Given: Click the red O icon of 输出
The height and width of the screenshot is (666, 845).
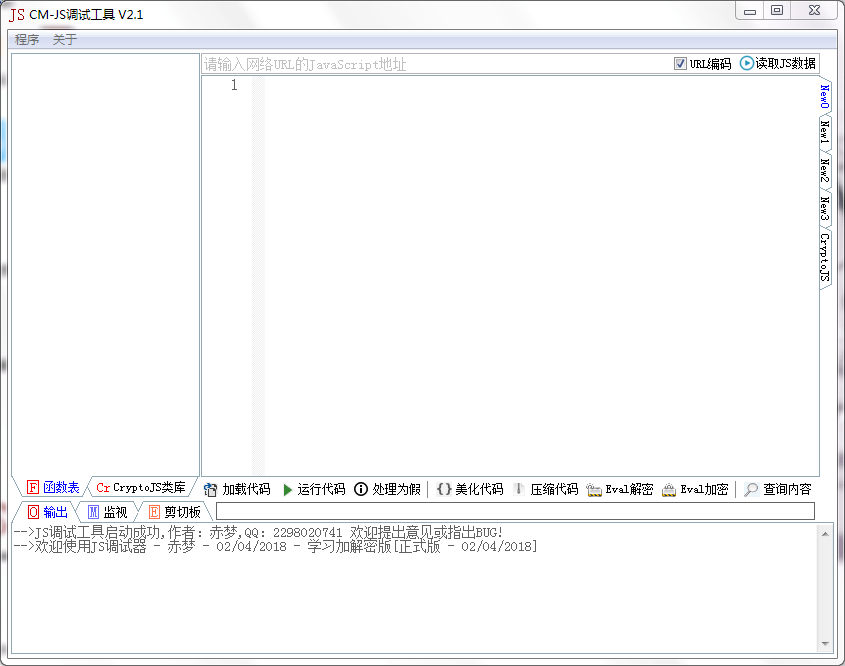Looking at the screenshot, I should tap(33, 512).
